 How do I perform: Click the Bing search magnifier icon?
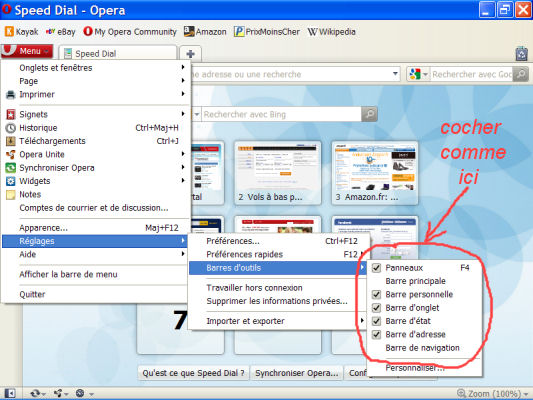click(369, 114)
